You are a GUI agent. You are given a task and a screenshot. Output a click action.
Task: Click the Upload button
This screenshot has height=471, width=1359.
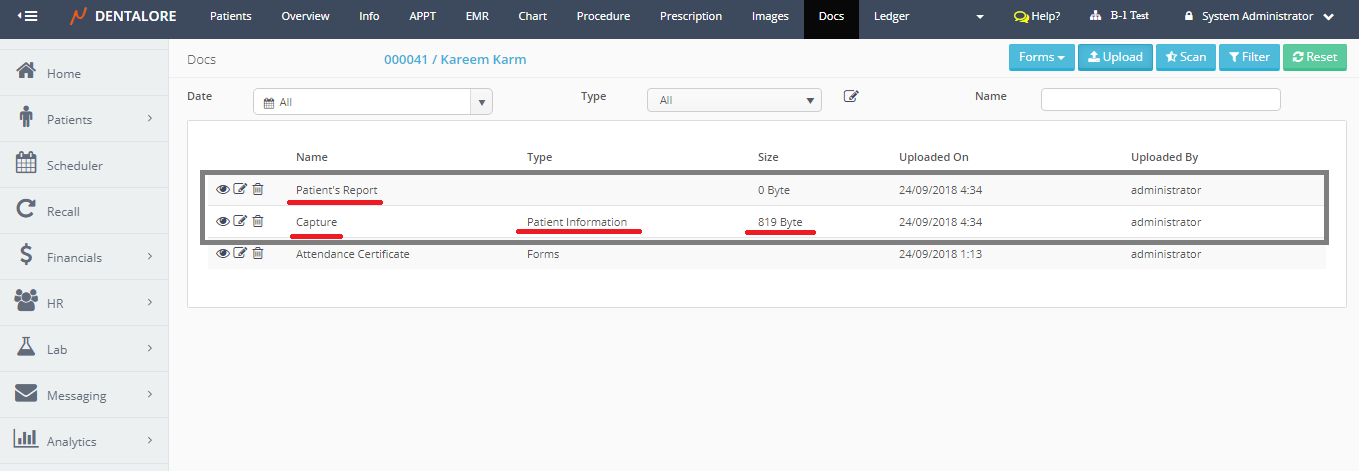(1115, 57)
